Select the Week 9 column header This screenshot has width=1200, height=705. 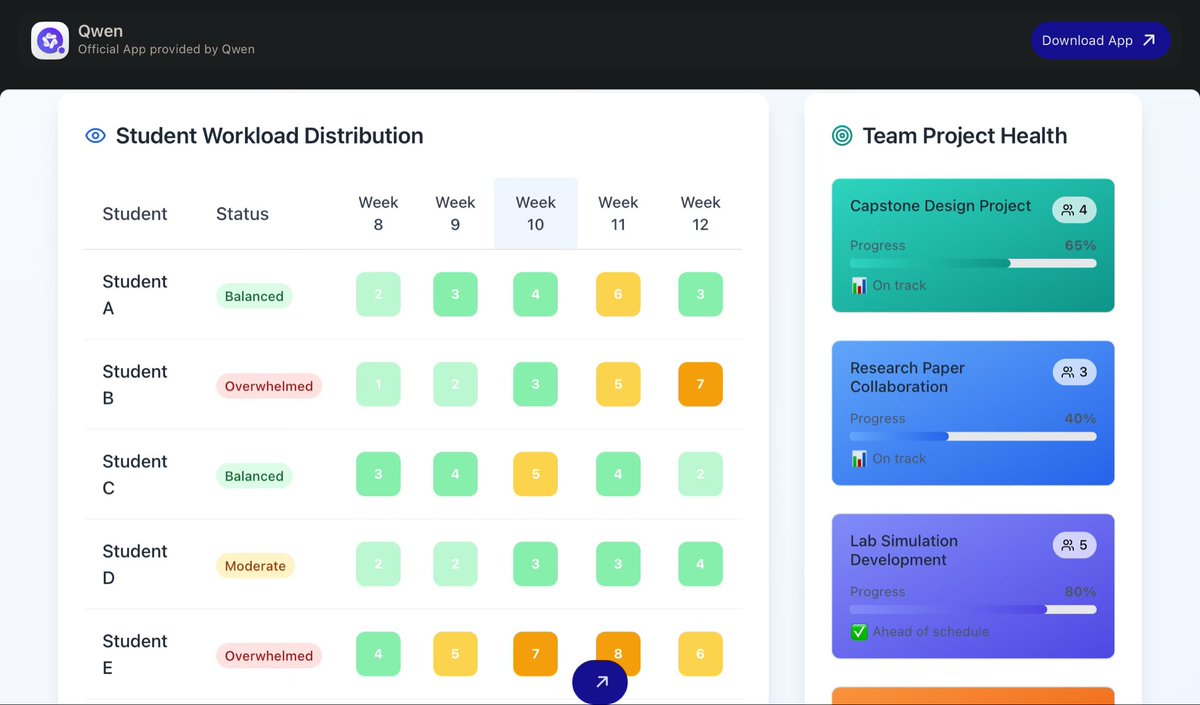[455, 214]
